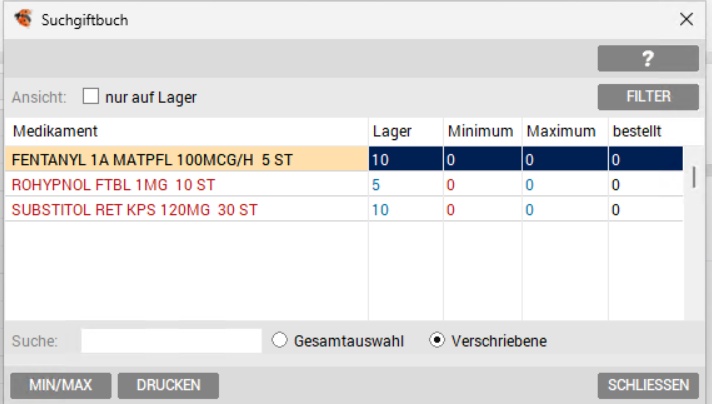This screenshot has height=404, width=712.
Task: Click the FILTER button
Action: pyautogui.click(x=647, y=97)
